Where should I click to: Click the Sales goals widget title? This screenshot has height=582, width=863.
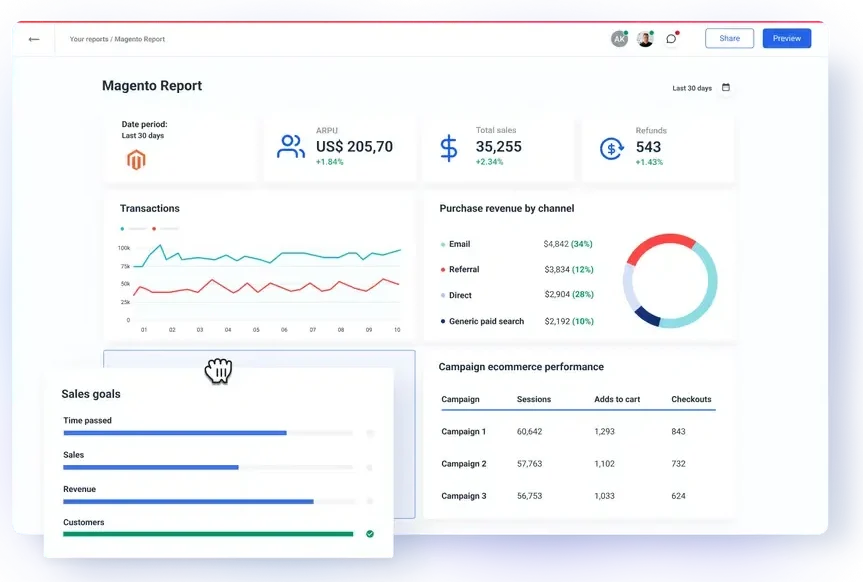pyautogui.click(x=91, y=394)
